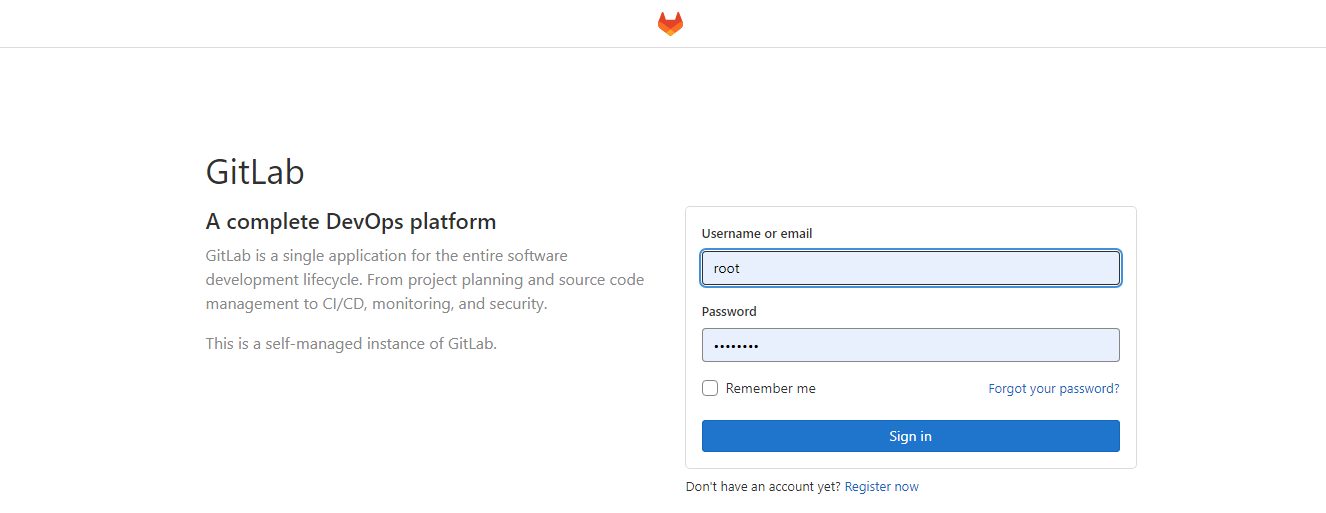The width and height of the screenshot is (1326, 513).
Task: Click the "CI/CD, monitoring, and security" text line
Action: click(x=376, y=304)
